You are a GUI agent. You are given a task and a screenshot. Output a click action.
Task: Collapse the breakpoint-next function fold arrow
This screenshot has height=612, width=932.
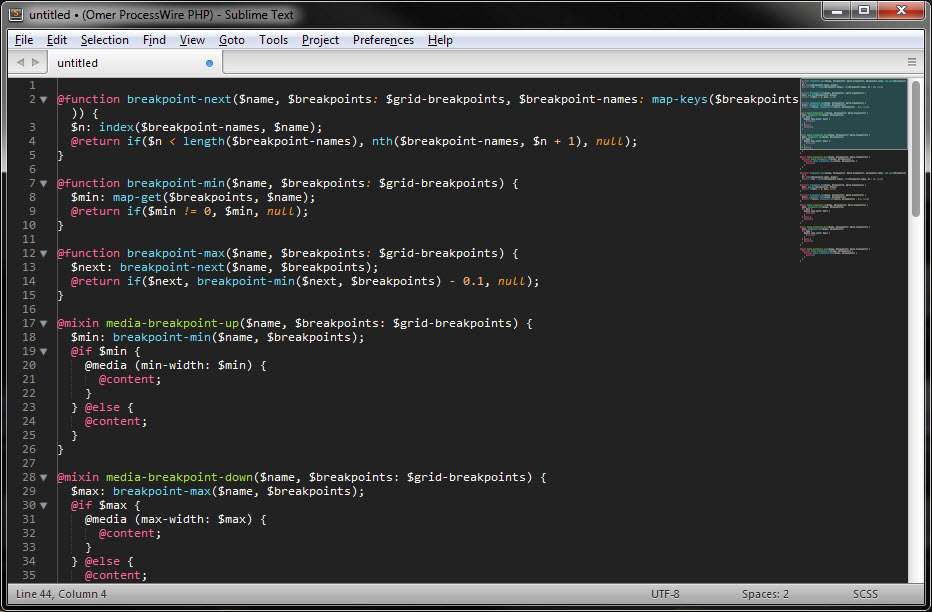click(x=43, y=100)
